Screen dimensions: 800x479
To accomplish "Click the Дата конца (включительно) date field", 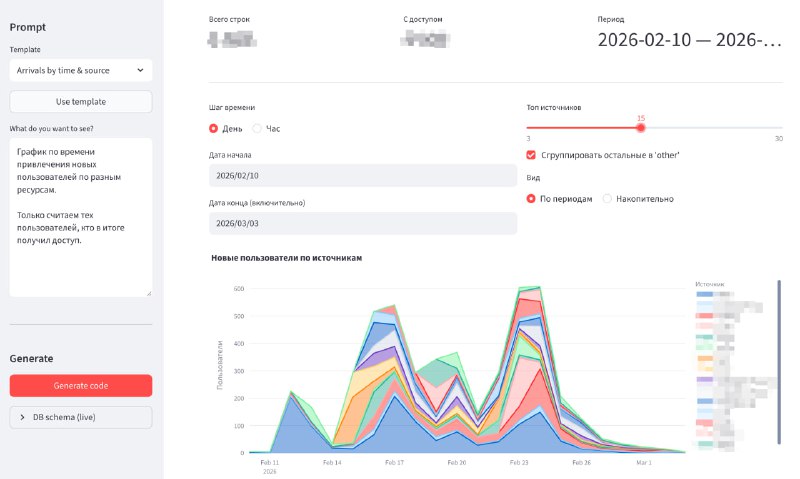I will pyautogui.click(x=362, y=222).
